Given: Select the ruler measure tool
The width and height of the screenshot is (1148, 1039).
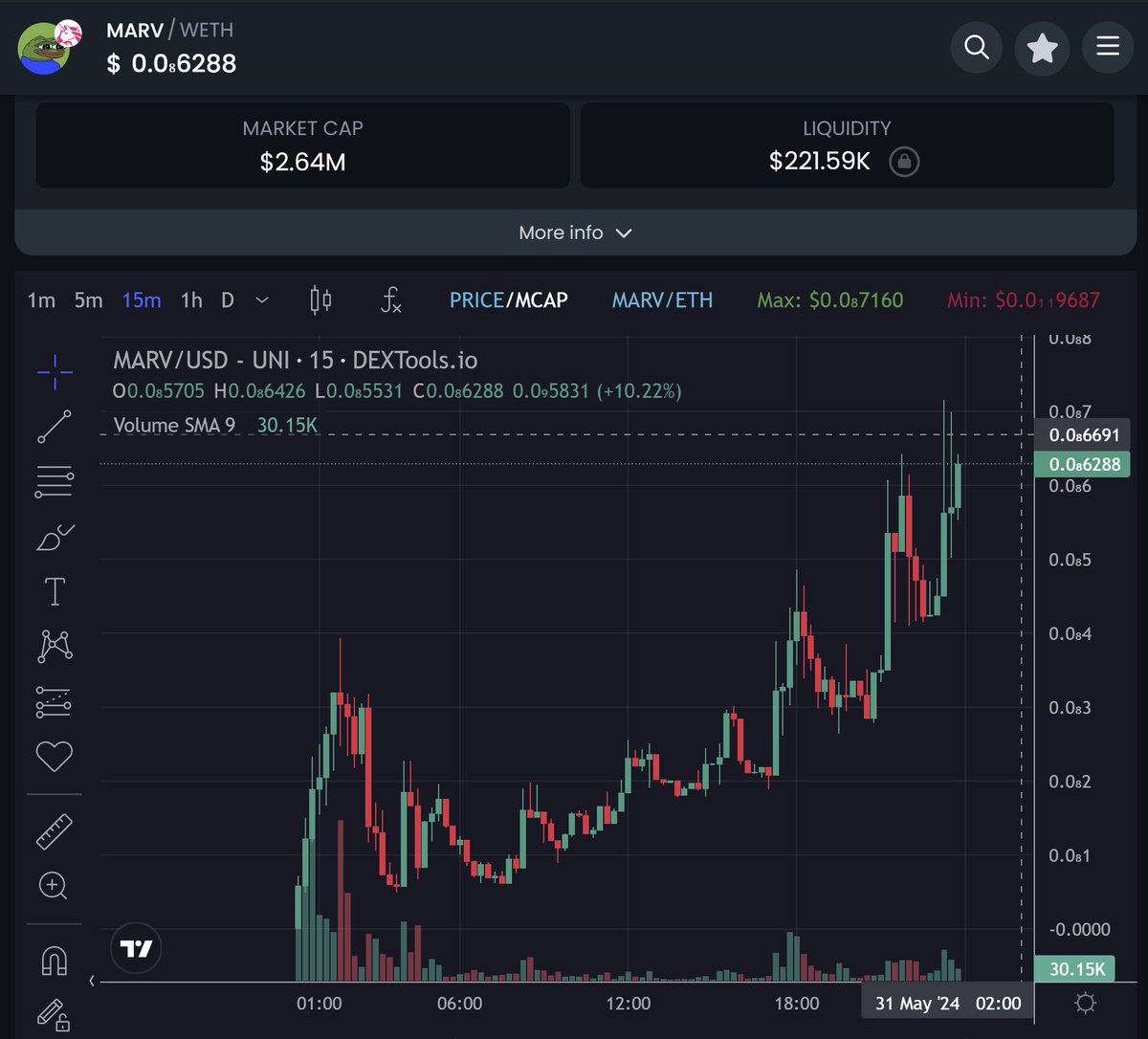Looking at the screenshot, I should 55,831.
